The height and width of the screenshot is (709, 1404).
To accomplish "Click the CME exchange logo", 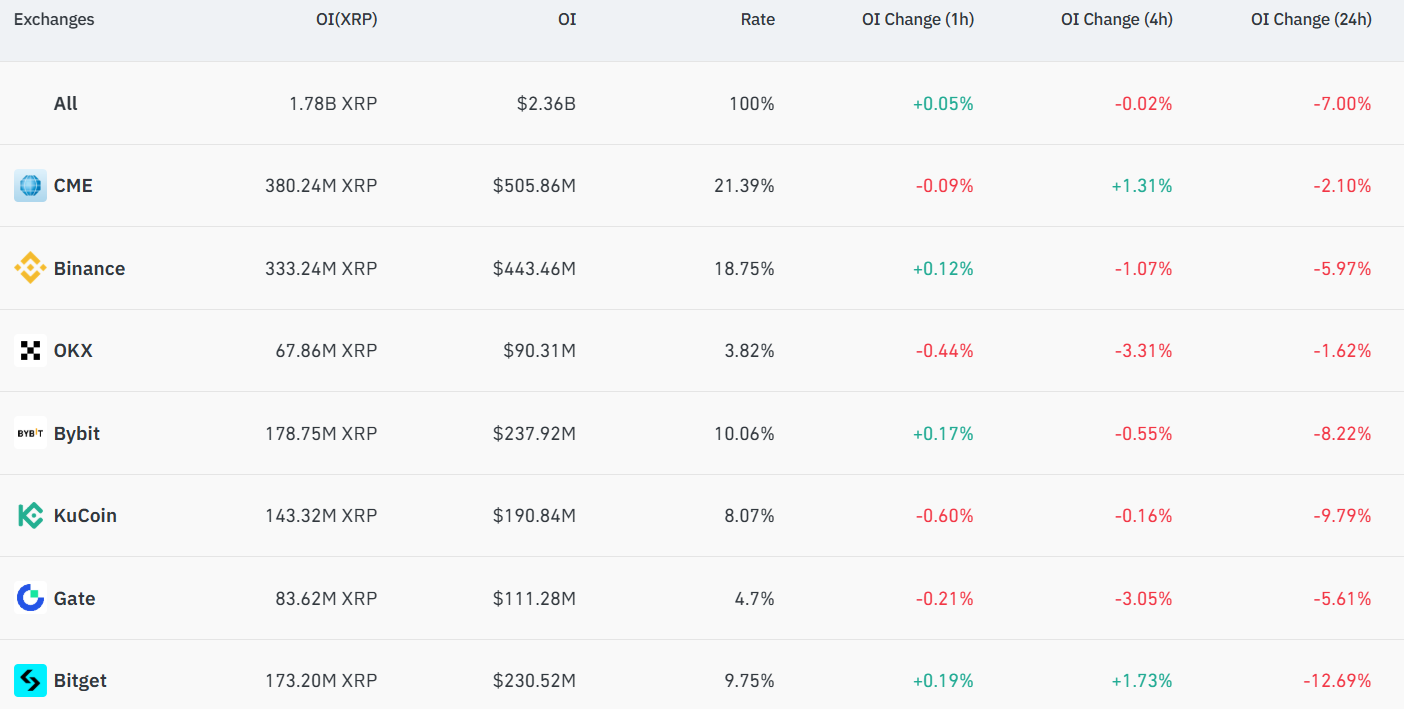I will coord(29,185).
